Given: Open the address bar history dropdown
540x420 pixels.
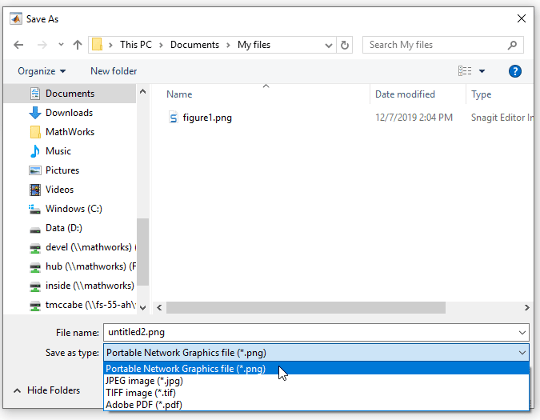Looking at the screenshot, I should click(329, 45).
